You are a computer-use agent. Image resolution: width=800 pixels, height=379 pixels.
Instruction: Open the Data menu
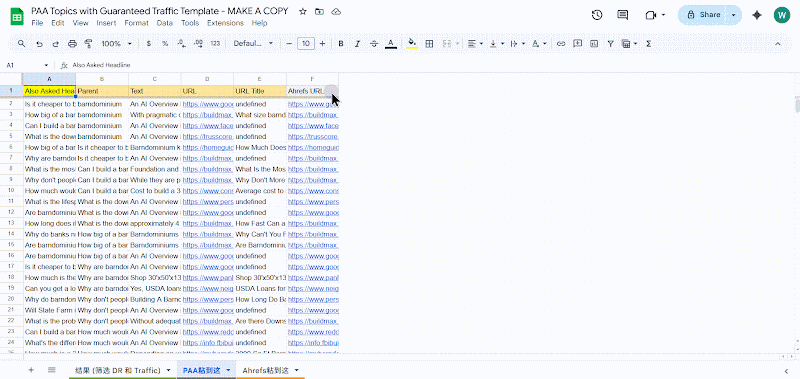pos(165,23)
